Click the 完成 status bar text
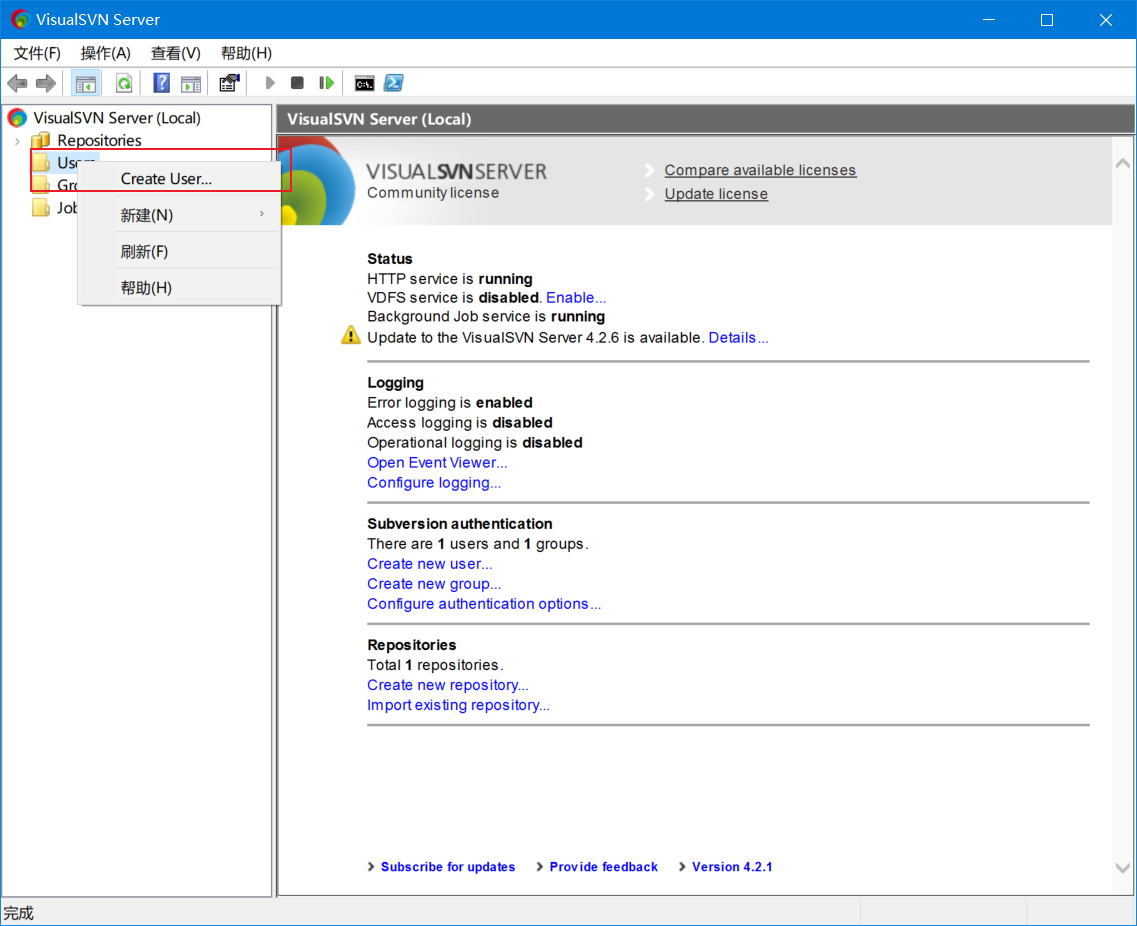 click(19, 913)
